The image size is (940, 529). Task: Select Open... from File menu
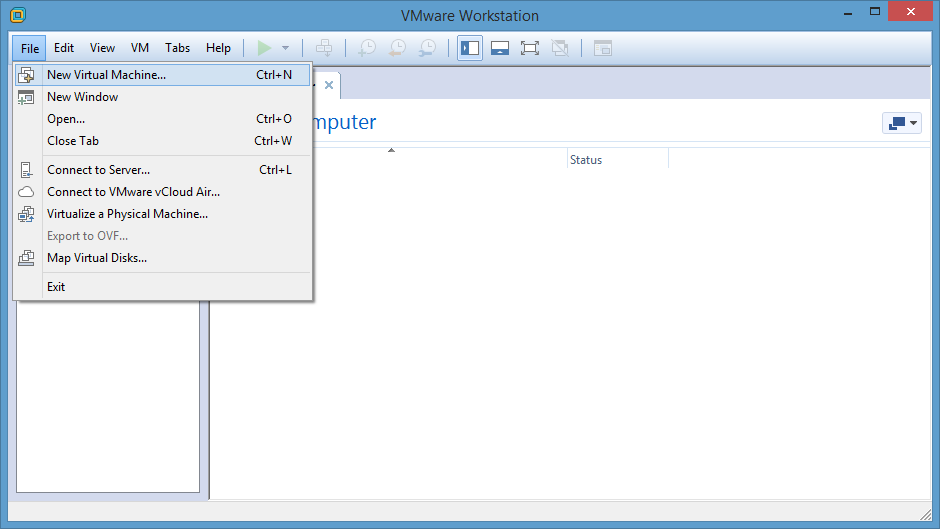(162, 119)
